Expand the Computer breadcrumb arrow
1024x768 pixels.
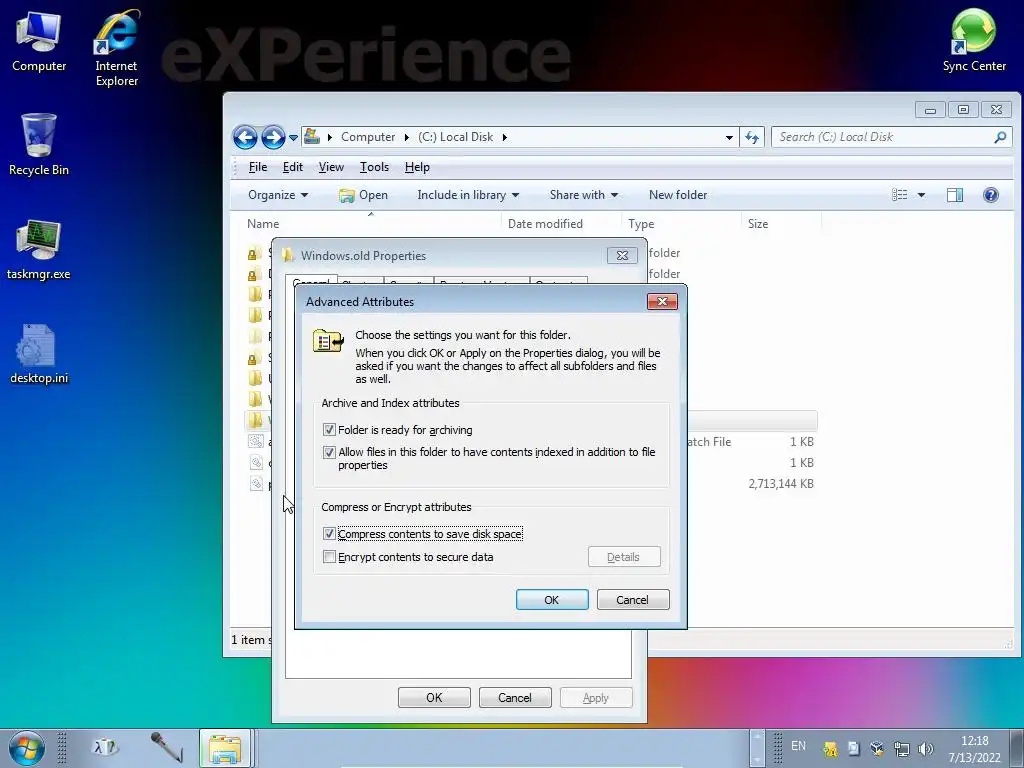tap(406, 137)
